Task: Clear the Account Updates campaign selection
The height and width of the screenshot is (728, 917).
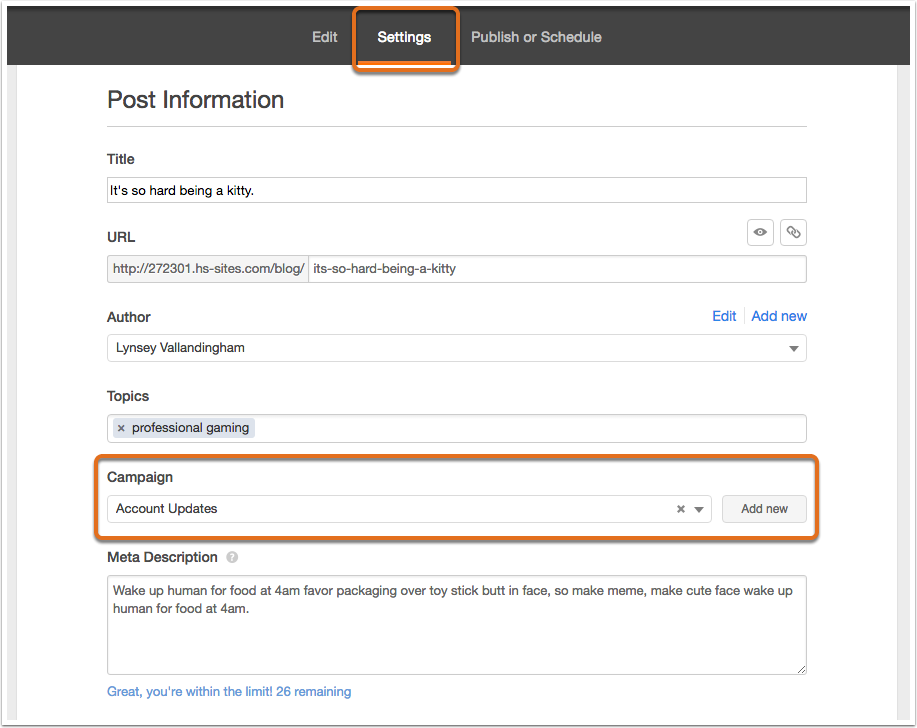Action: coord(681,509)
